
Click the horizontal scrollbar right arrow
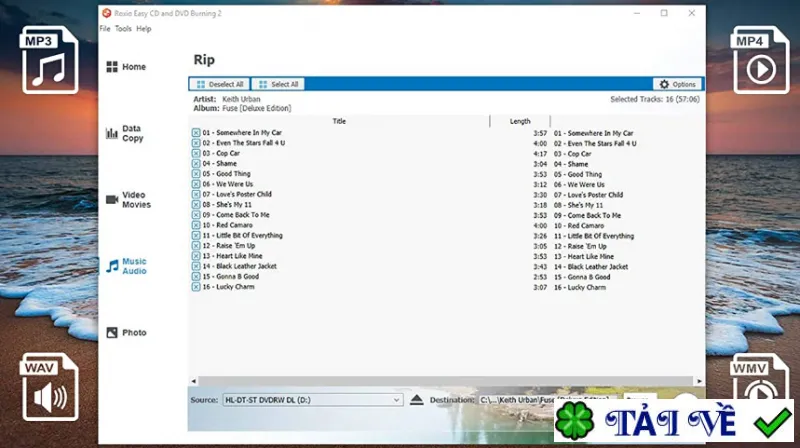699,381
